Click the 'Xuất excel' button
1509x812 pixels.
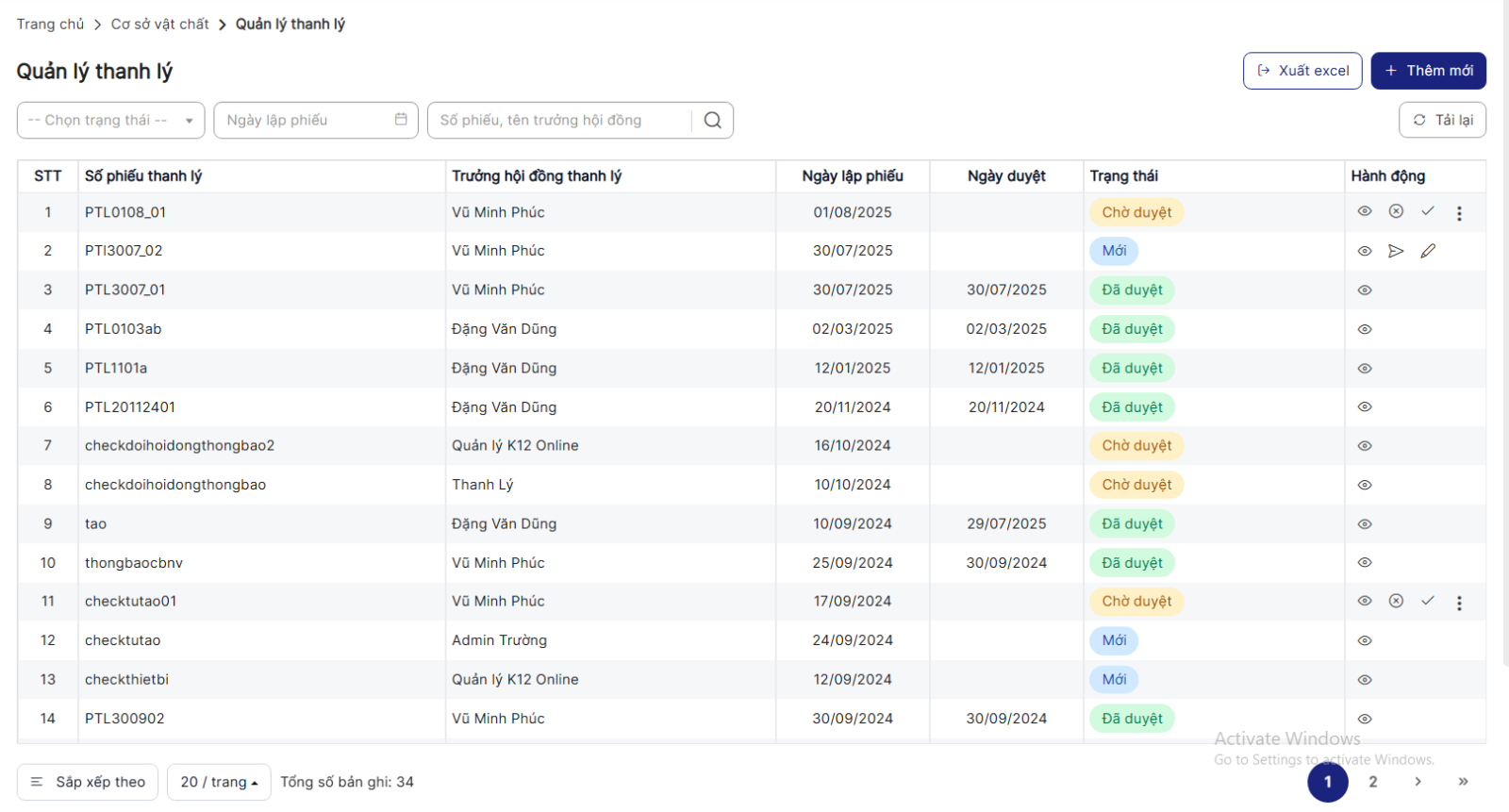pos(1302,71)
